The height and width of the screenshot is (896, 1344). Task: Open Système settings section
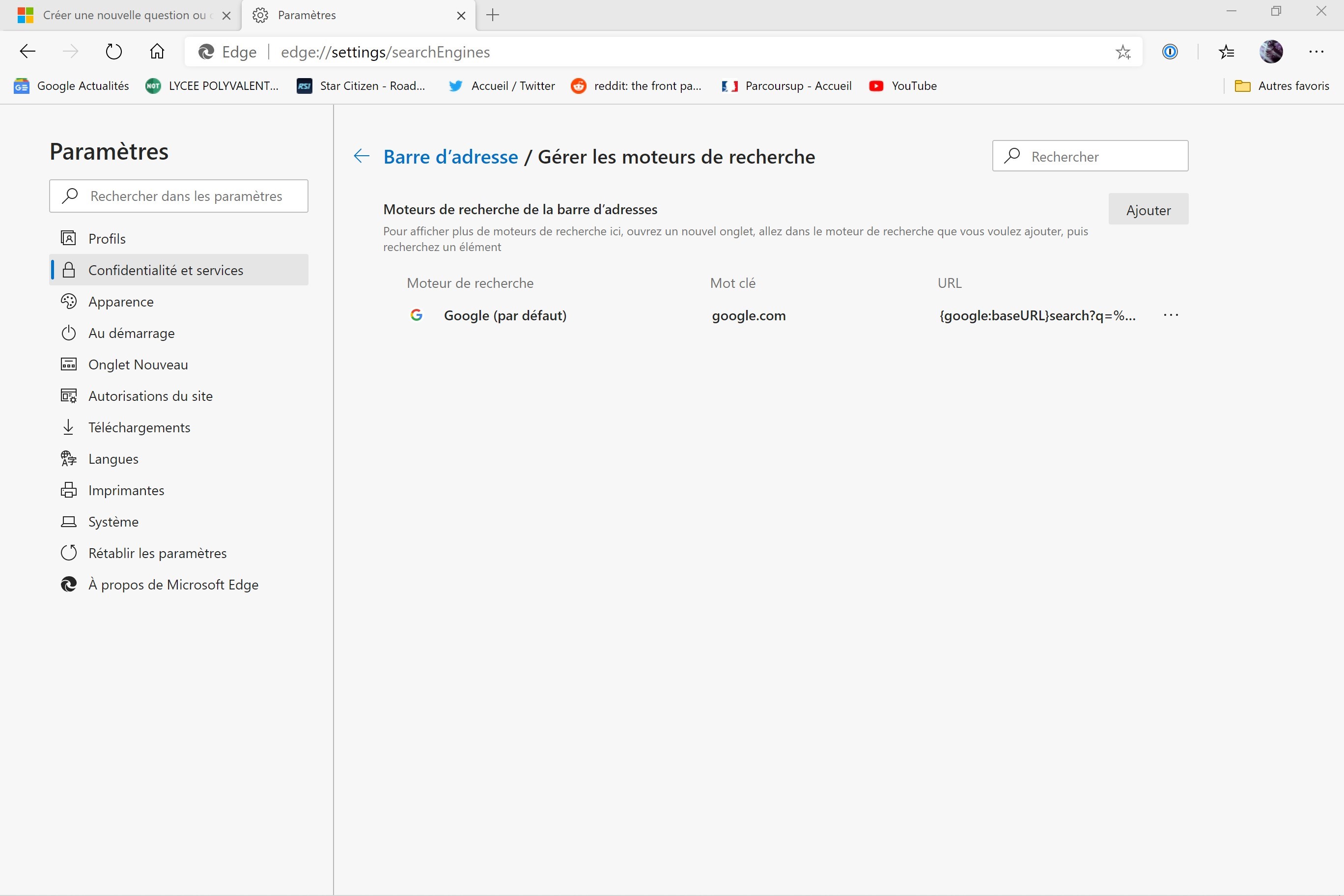[179, 521]
